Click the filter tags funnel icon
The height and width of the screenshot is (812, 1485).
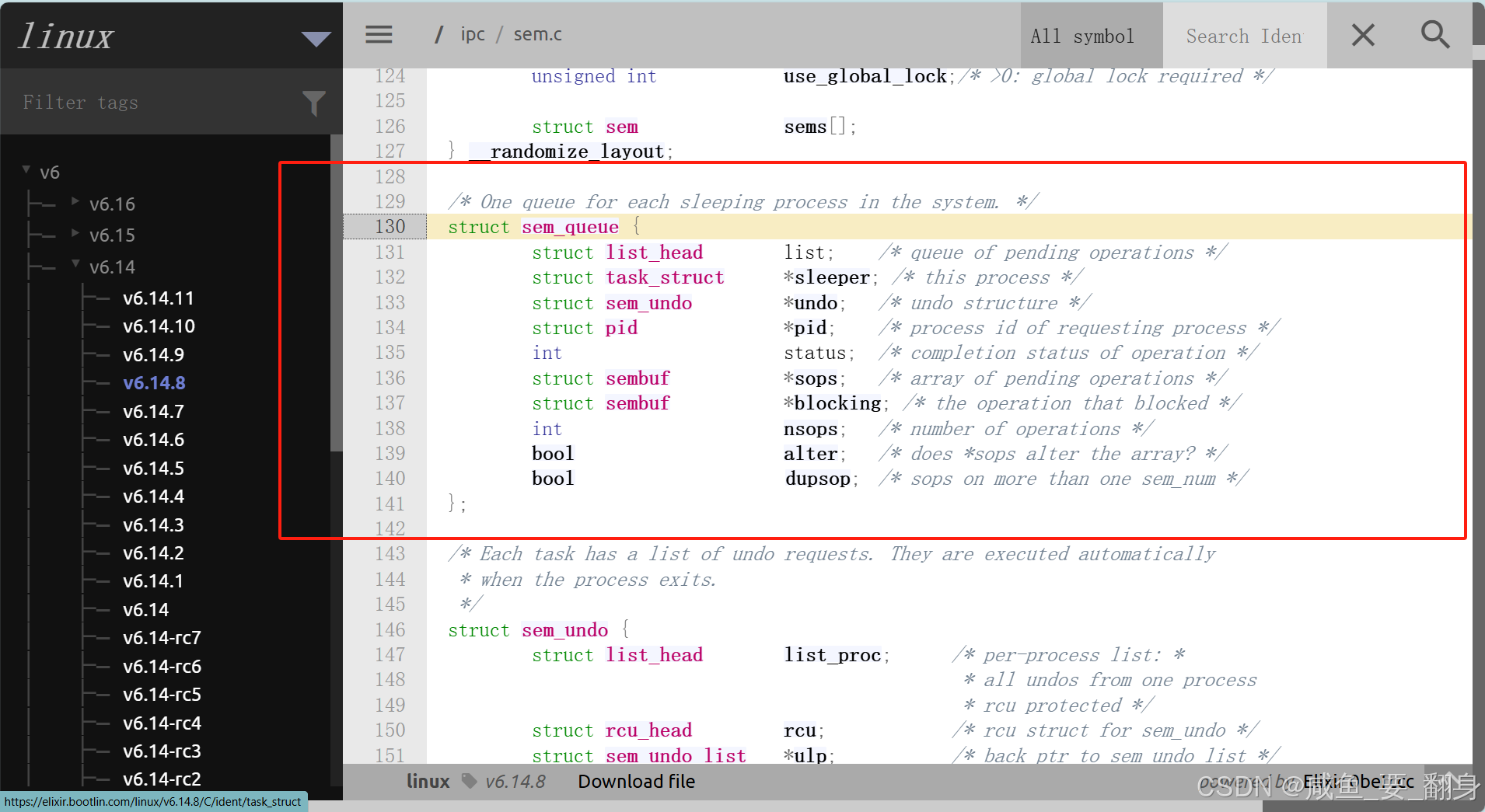click(x=313, y=103)
